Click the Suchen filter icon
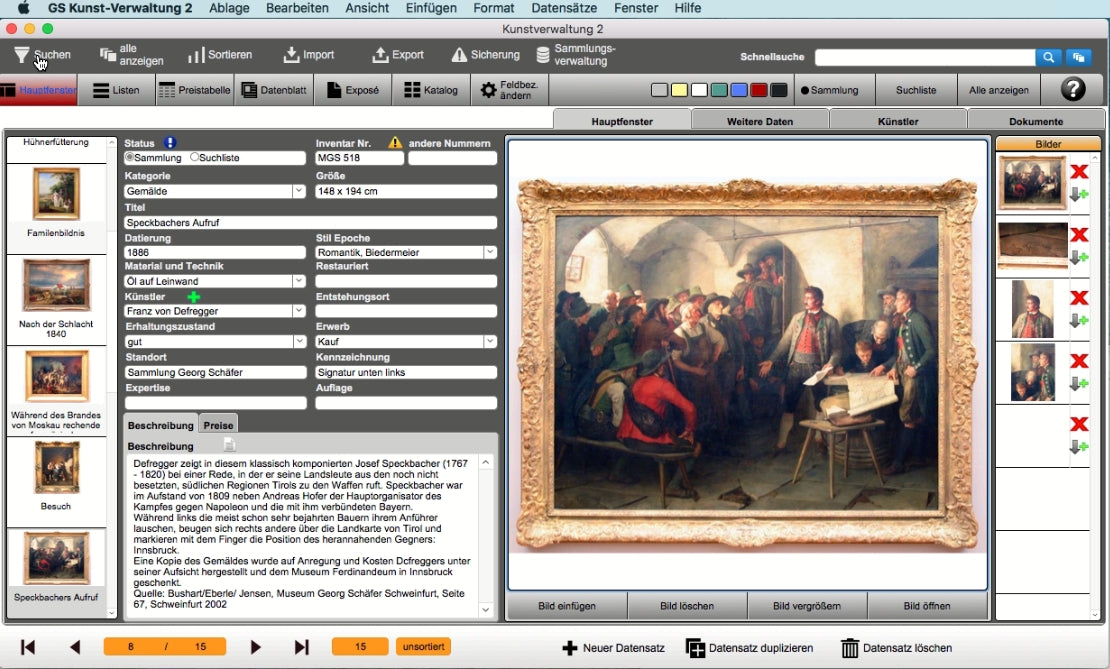The height and width of the screenshot is (669, 1110). 21,55
